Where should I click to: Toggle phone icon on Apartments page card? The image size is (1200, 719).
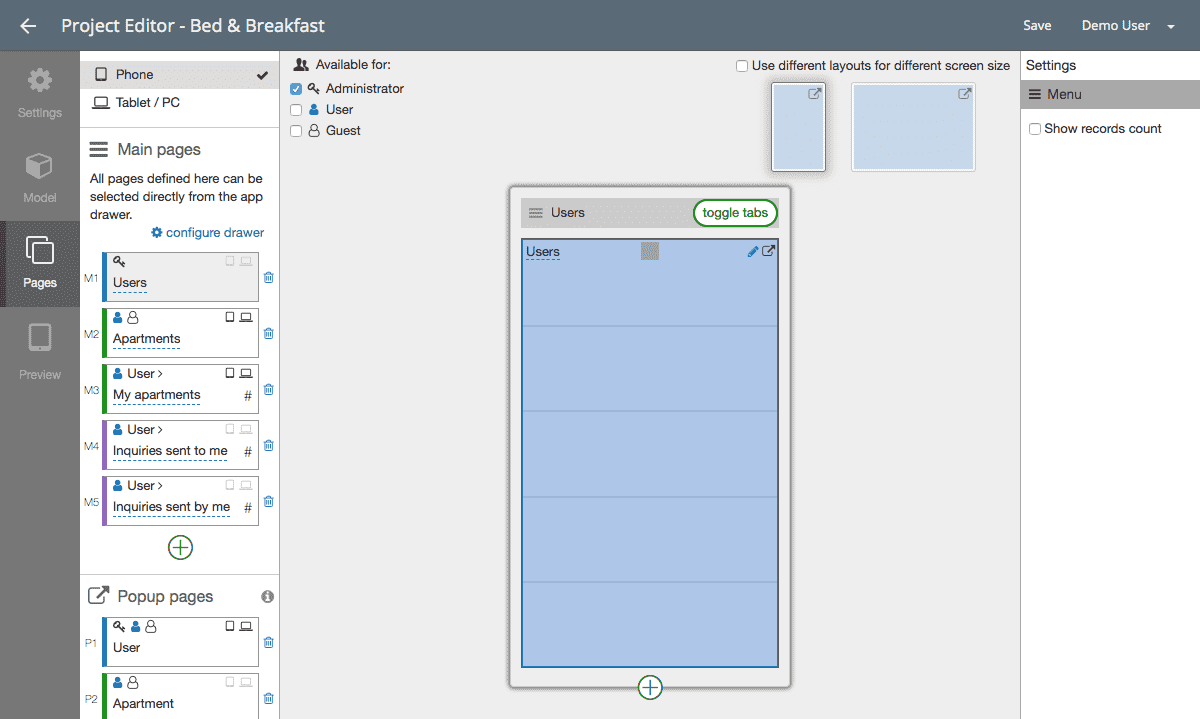(230, 317)
